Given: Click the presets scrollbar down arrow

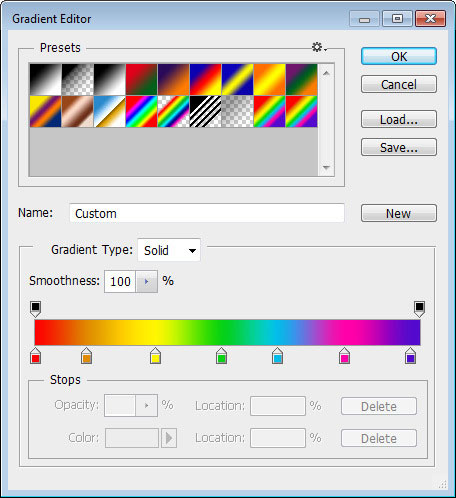Looking at the screenshot, I should (x=326, y=167).
